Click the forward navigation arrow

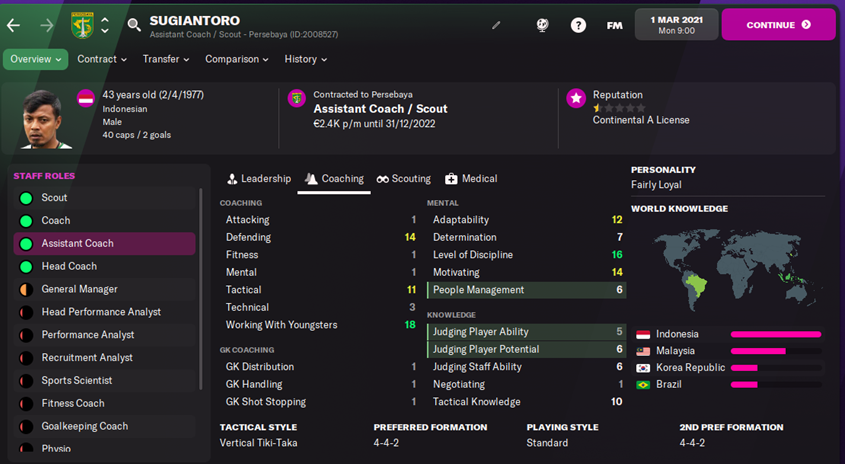[x=46, y=25]
